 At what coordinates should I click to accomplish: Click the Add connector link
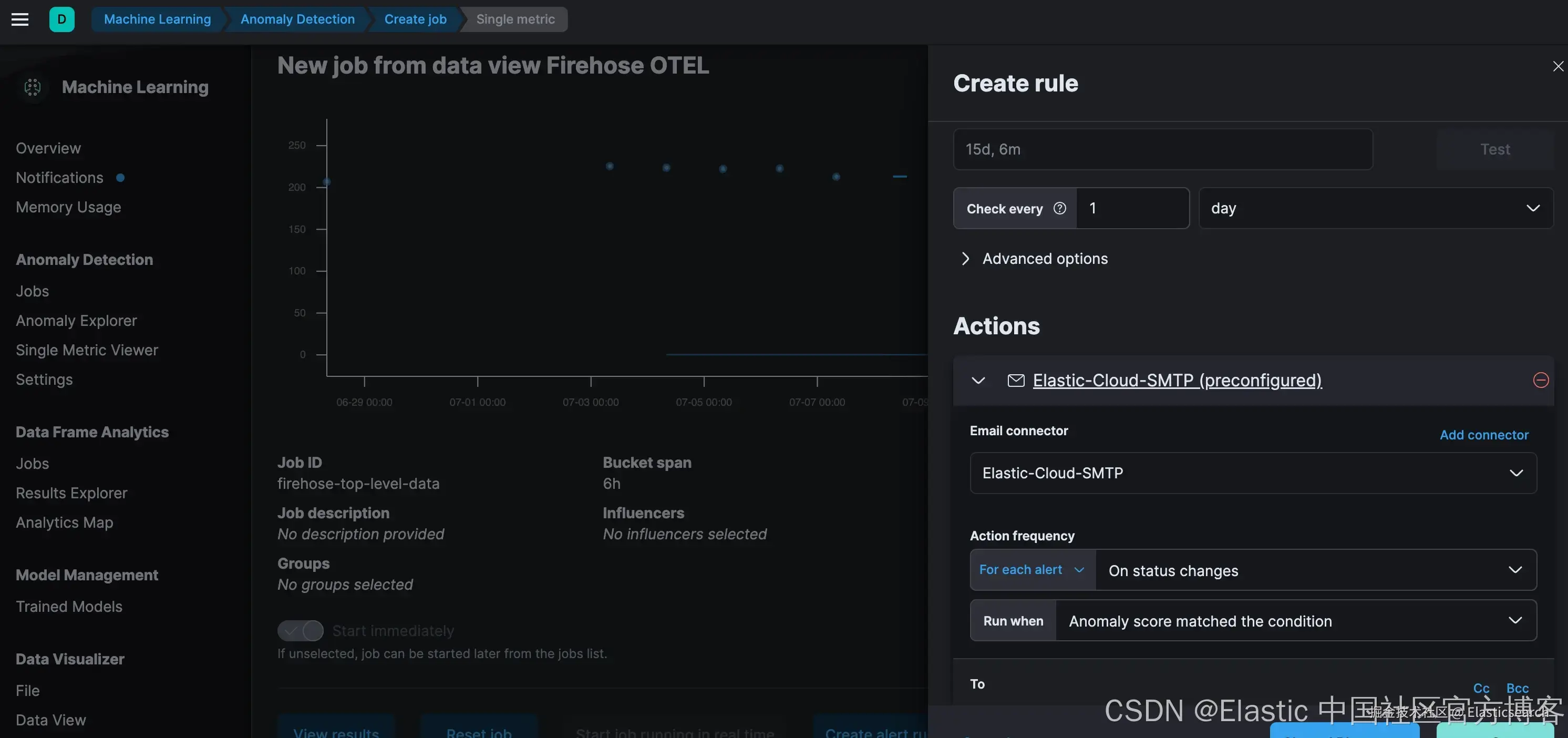click(x=1483, y=435)
